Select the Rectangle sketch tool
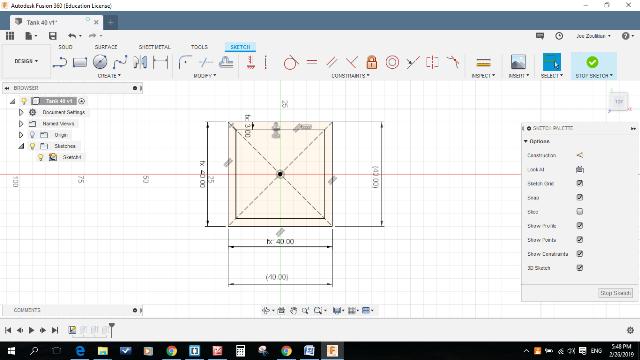Image resolution: width=640 pixels, height=360 pixels. (80, 62)
